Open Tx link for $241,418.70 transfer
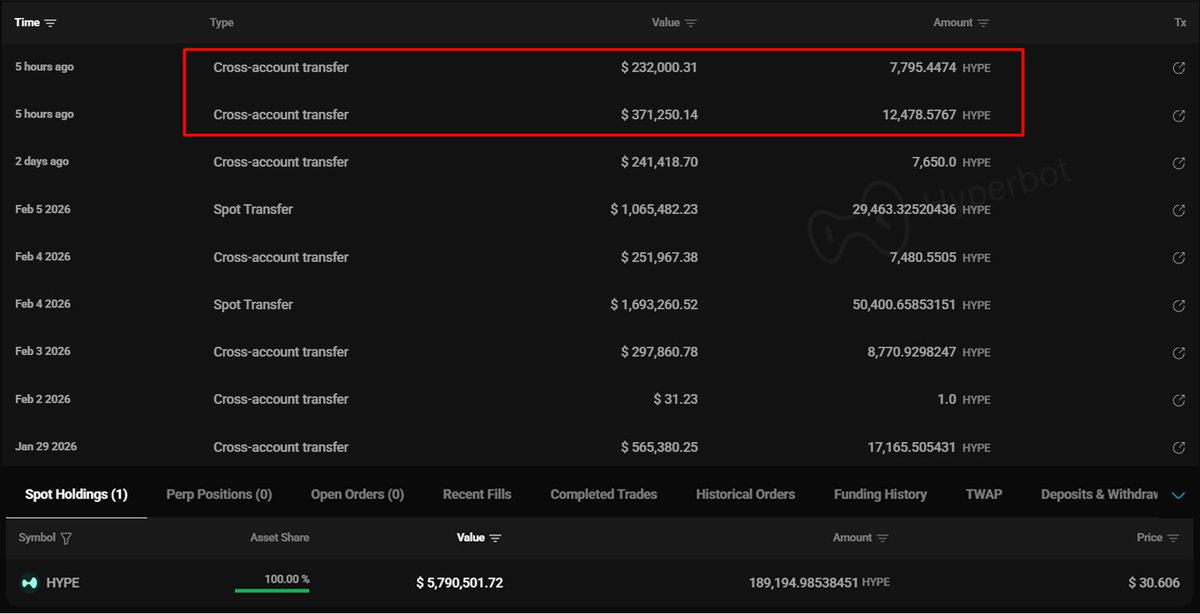This screenshot has height=614, width=1200. pyautogui.click(x=1178, y=163)
